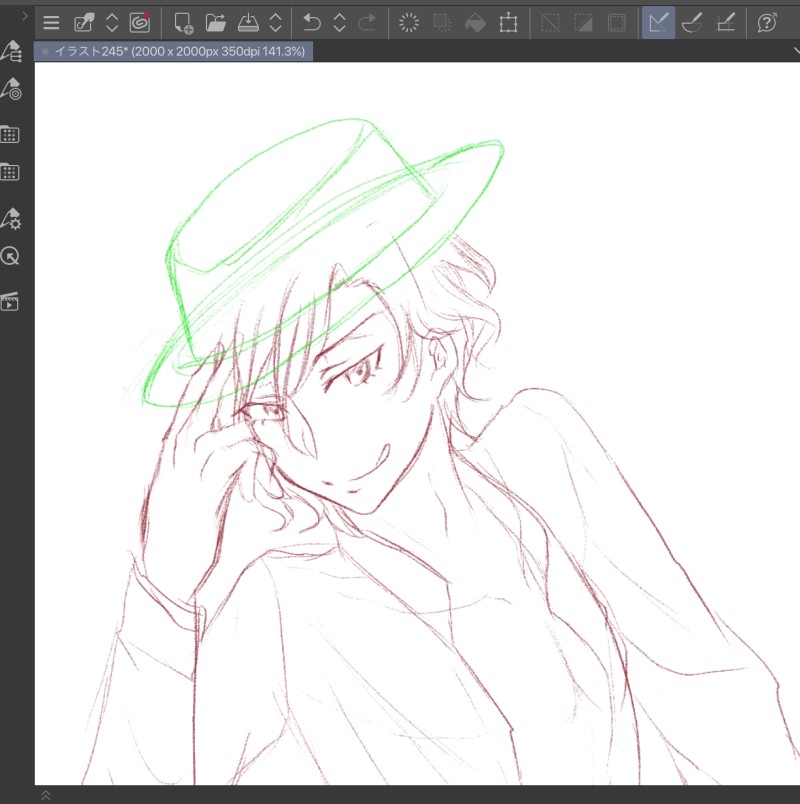Click Clear Outside Selection icon

(x=442, y=23)
